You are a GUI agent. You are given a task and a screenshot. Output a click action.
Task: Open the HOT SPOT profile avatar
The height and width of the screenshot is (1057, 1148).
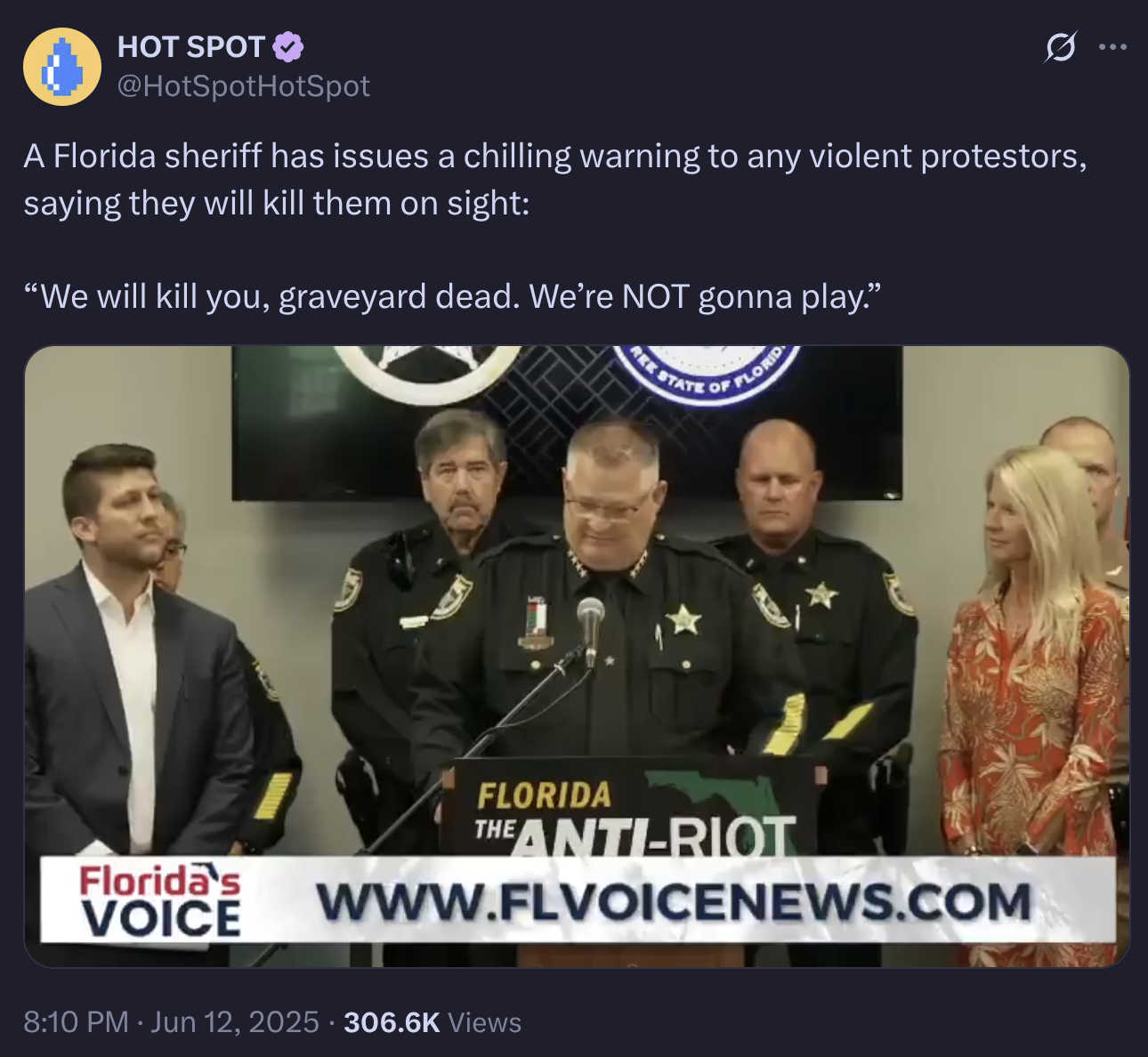[62, 68]
